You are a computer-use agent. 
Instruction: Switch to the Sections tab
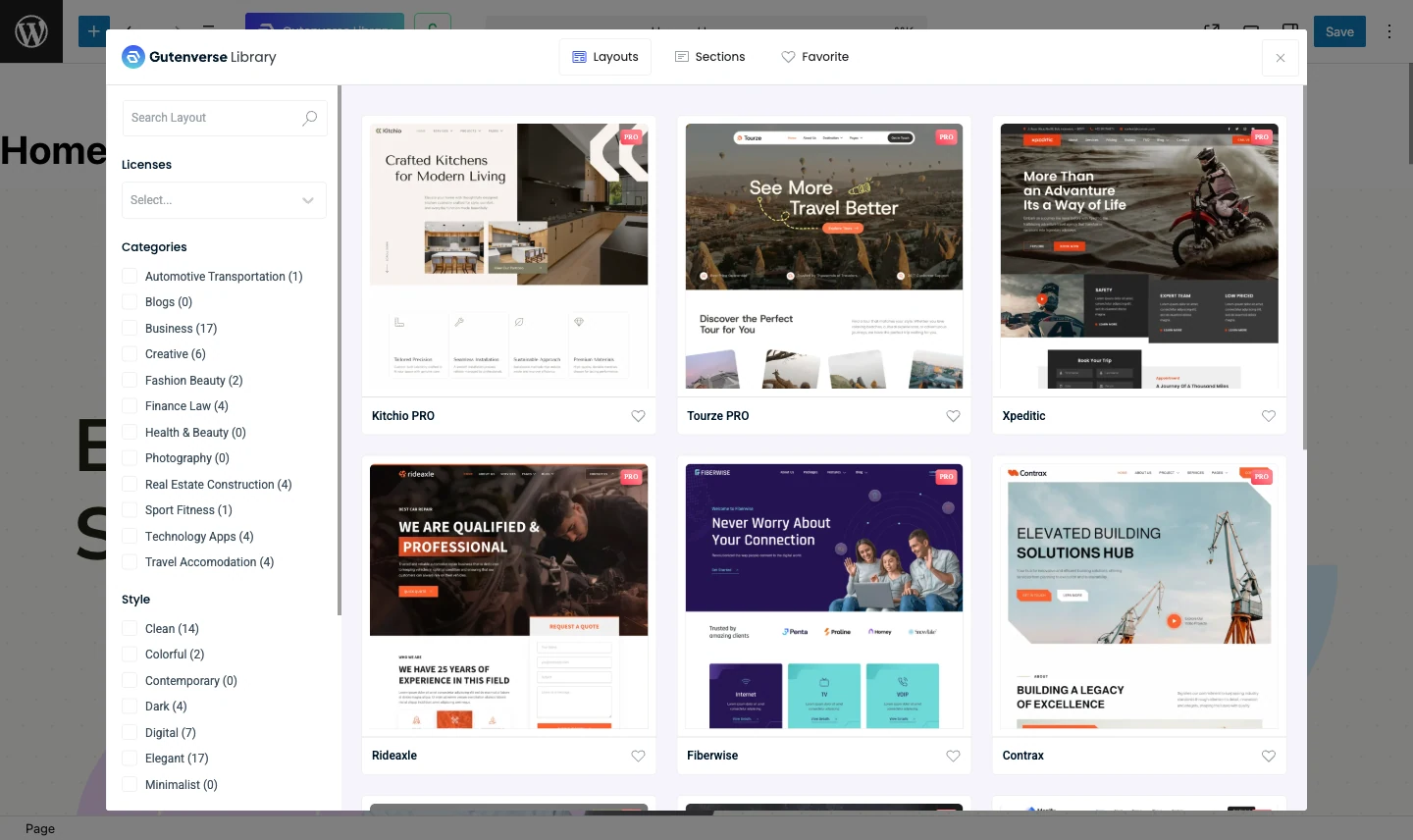pyautogui.click(x=710, y=57)
